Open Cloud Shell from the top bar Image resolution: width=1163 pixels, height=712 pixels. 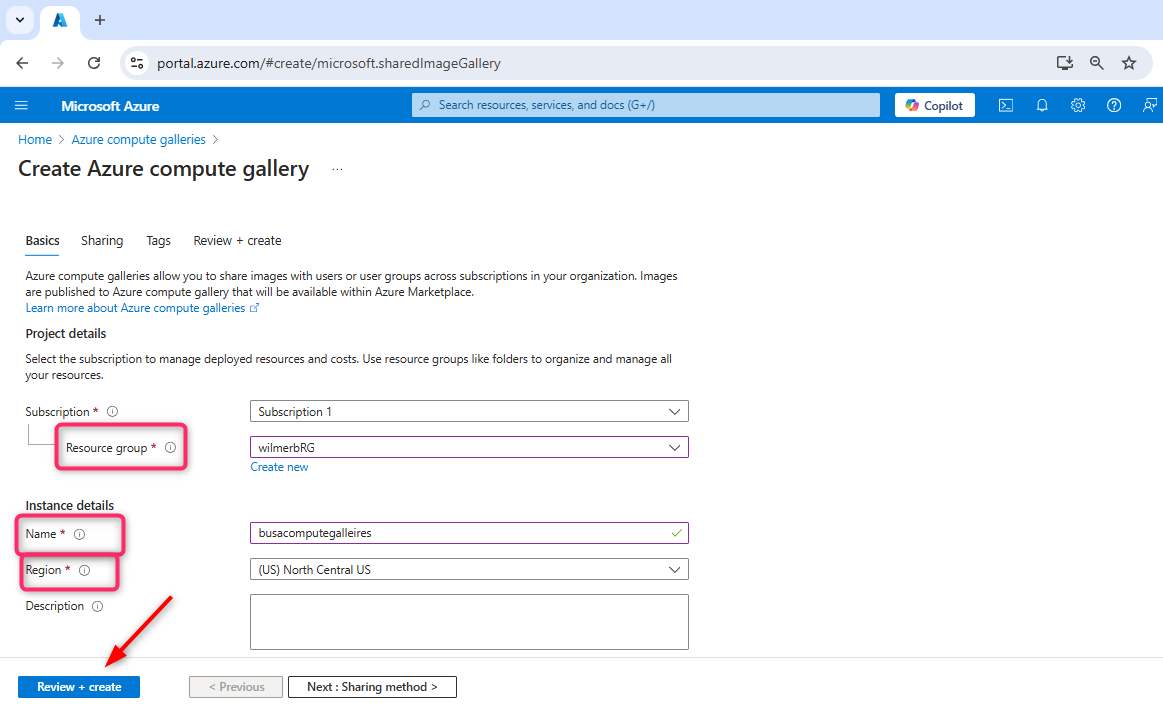1006,105
